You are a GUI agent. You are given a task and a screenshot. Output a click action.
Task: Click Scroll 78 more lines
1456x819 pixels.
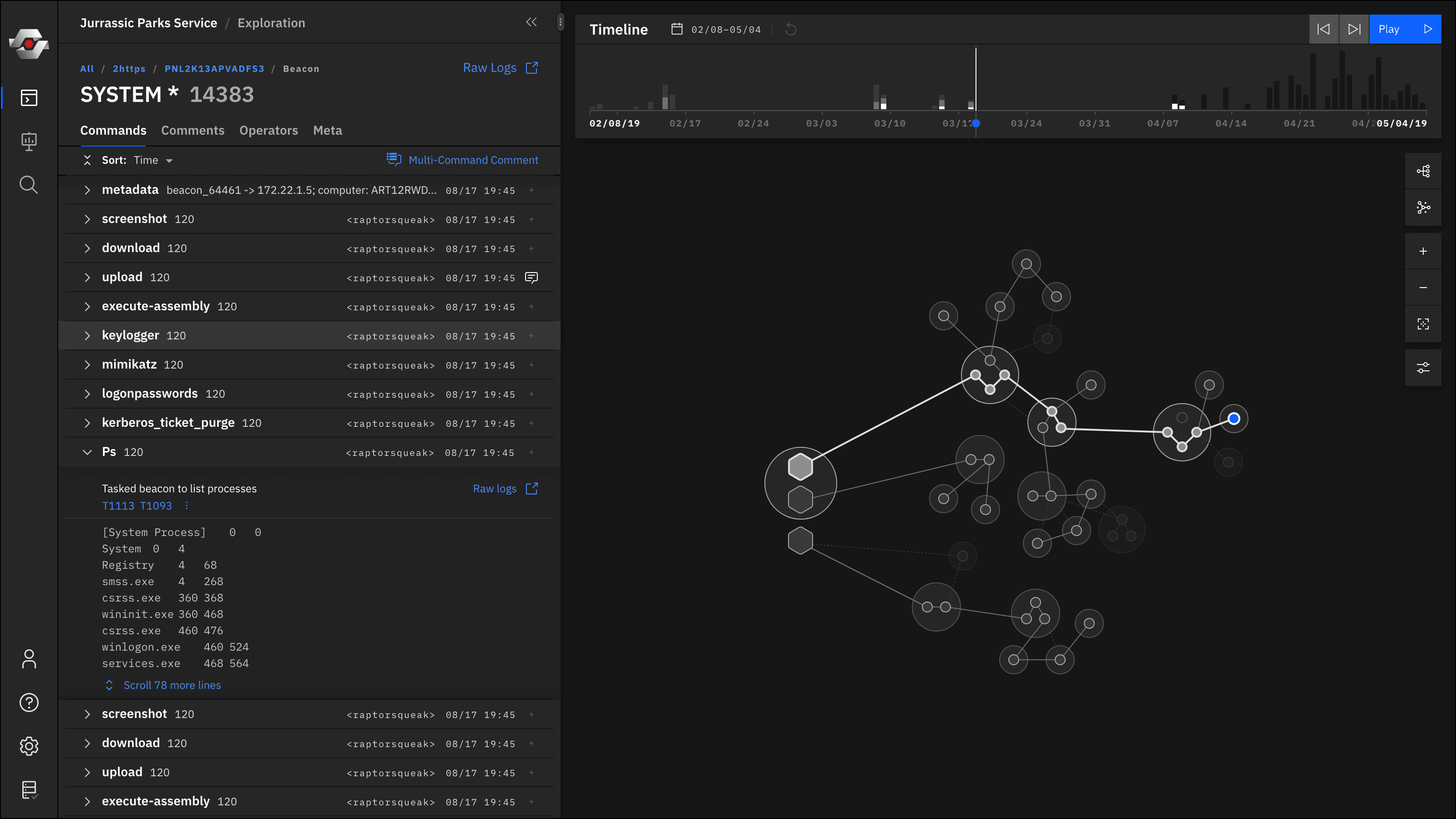point(163,685)
